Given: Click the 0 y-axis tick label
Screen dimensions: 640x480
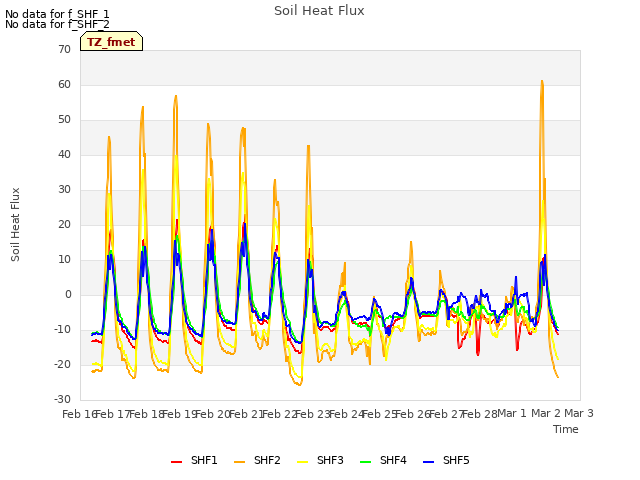Looking at the screenshot, I should coord(68,295).
